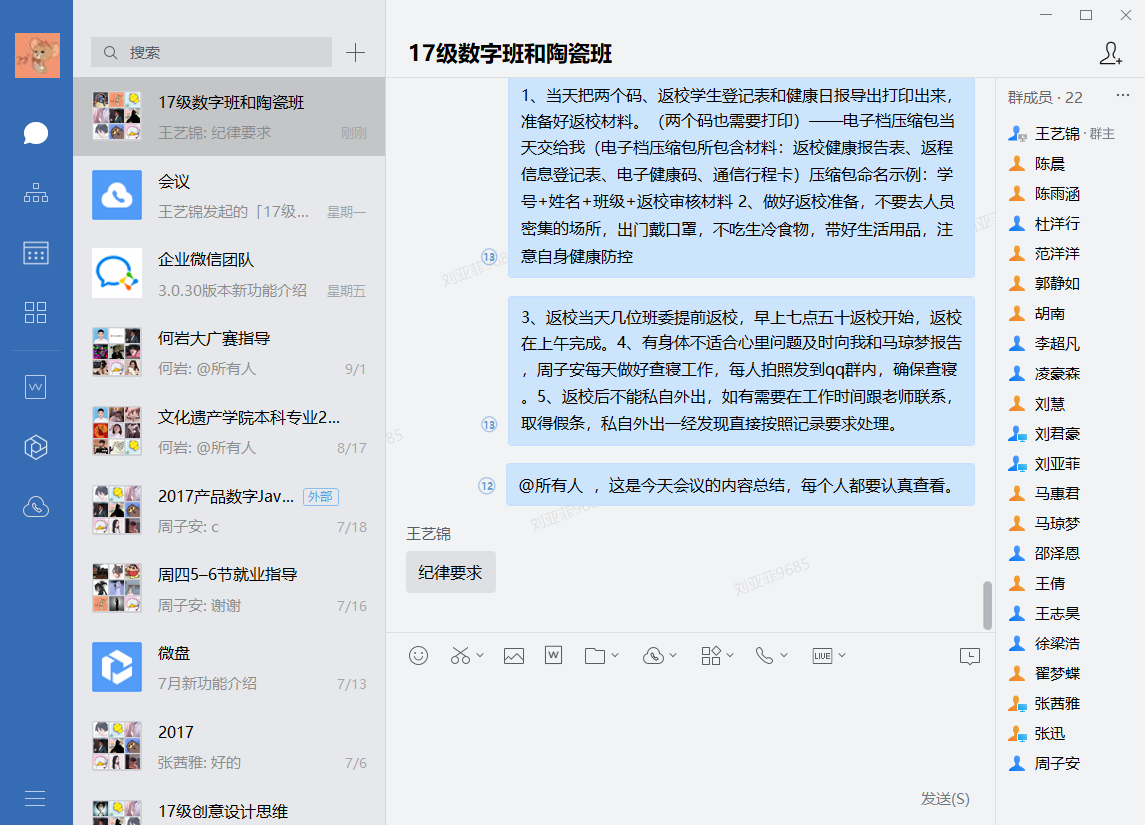This screenshot has height=825, width=1145.
Task: Expand the LIVE broadcast dropdown arrow
Action: click(842, 656)
